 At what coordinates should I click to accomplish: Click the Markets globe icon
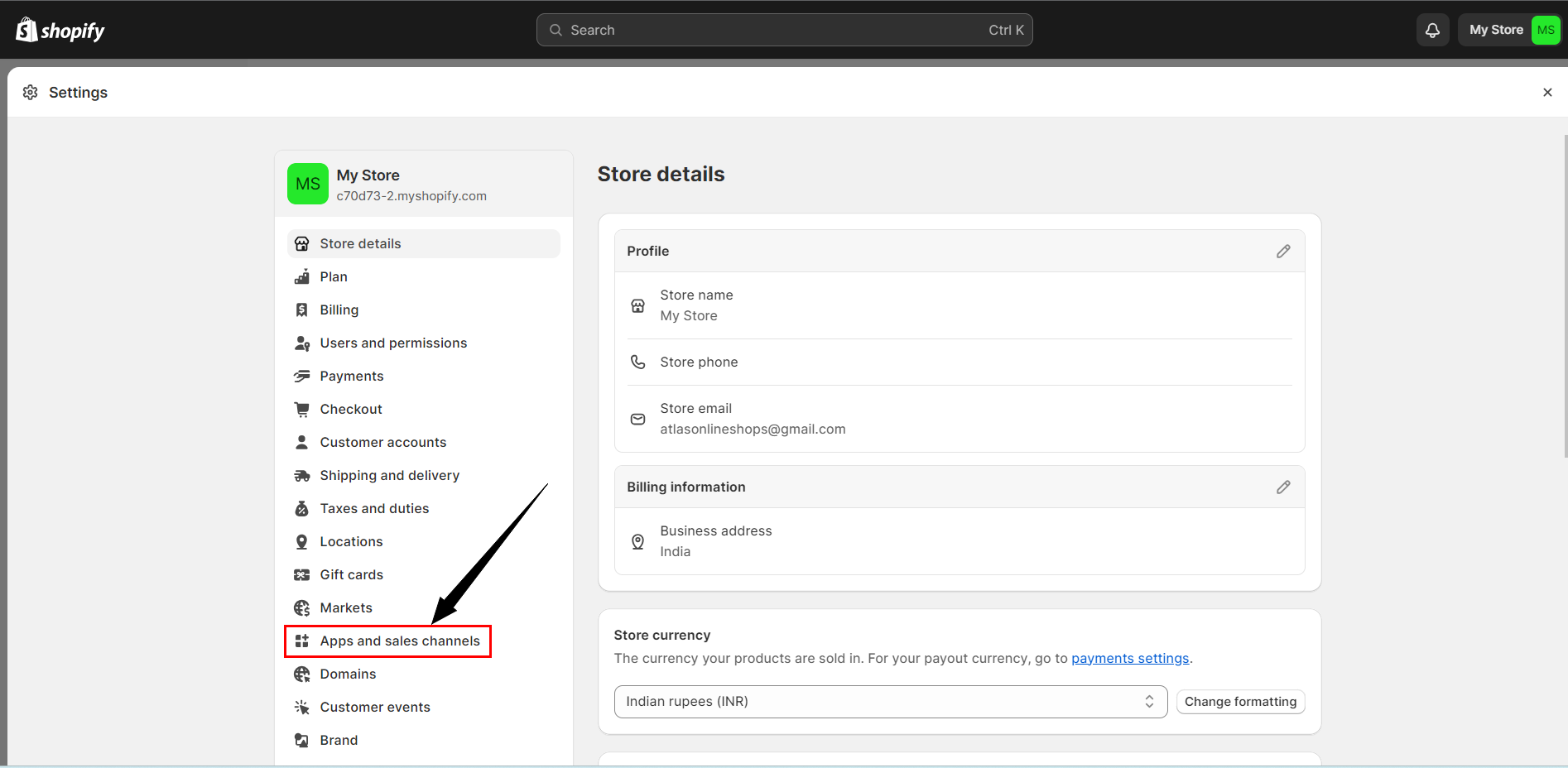coord(302,608)
